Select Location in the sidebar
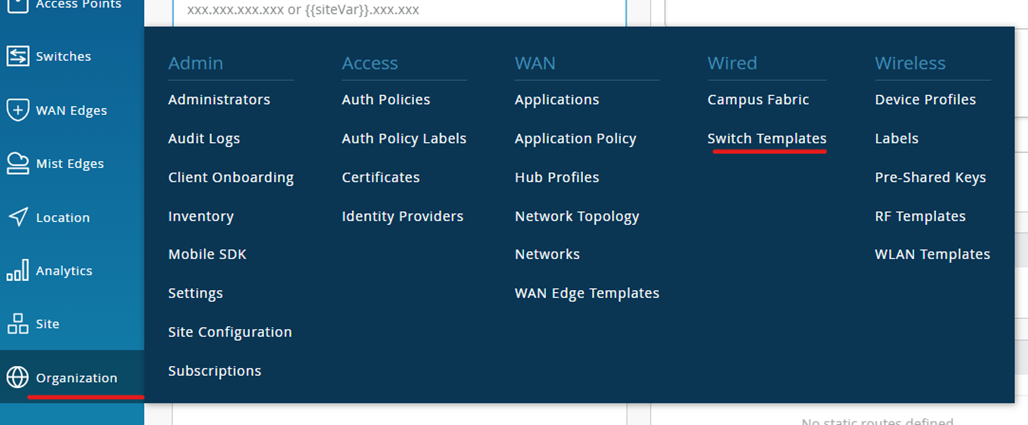 click(x=63, y=218)
